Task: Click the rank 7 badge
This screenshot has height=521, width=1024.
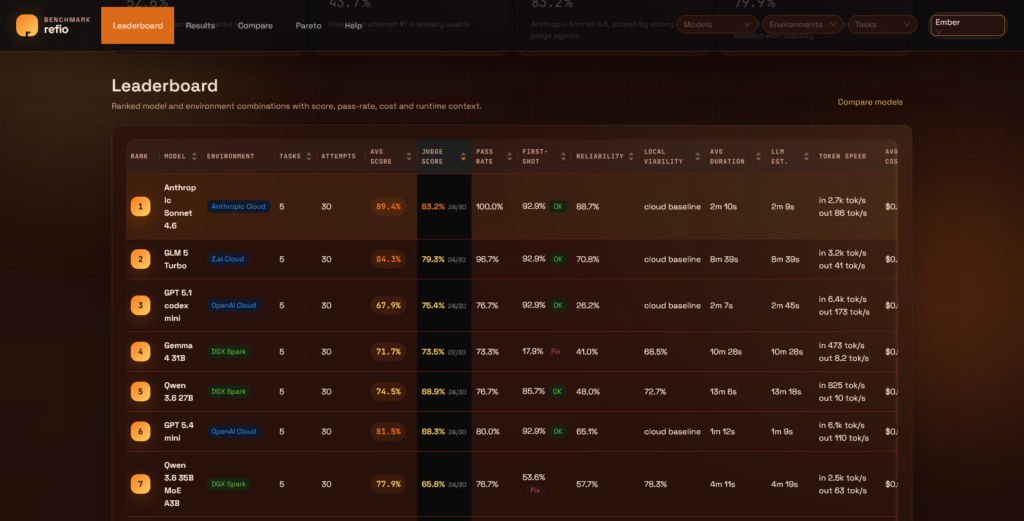Action: tap(140, 484)
